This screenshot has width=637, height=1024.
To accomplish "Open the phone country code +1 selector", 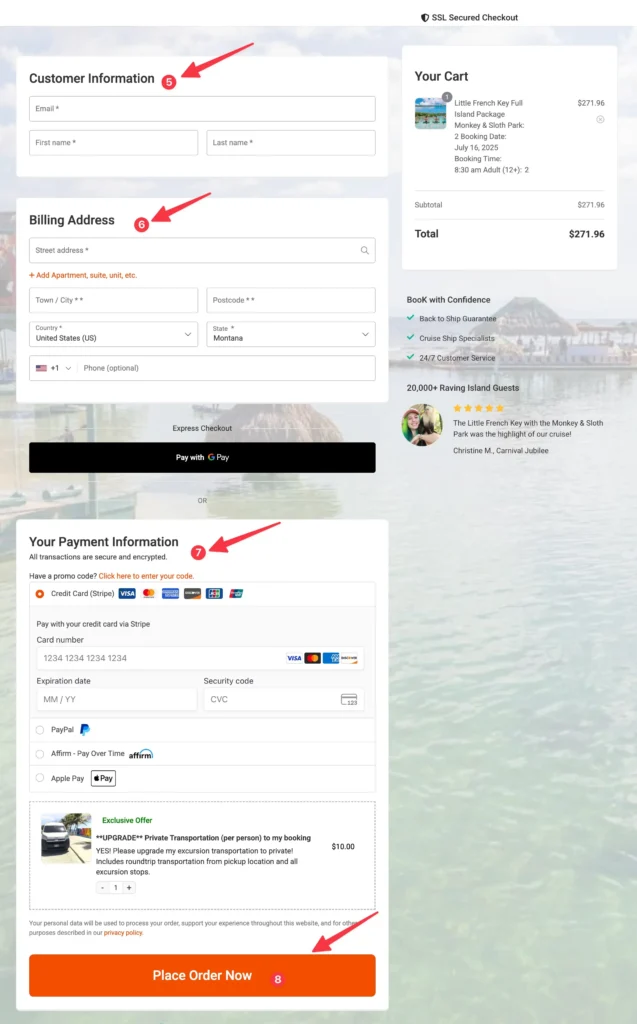I will pos(54,368).
